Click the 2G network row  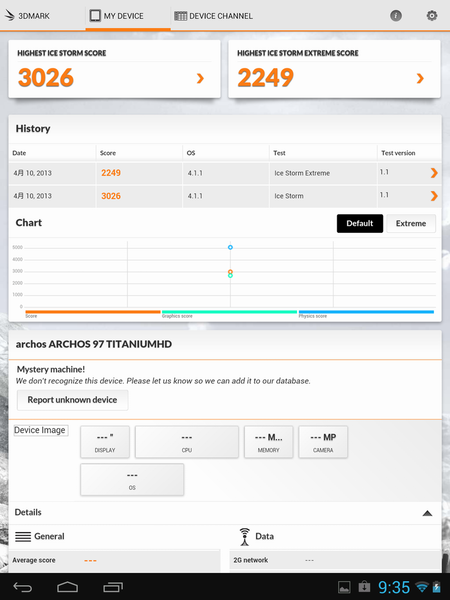[335, 561]
